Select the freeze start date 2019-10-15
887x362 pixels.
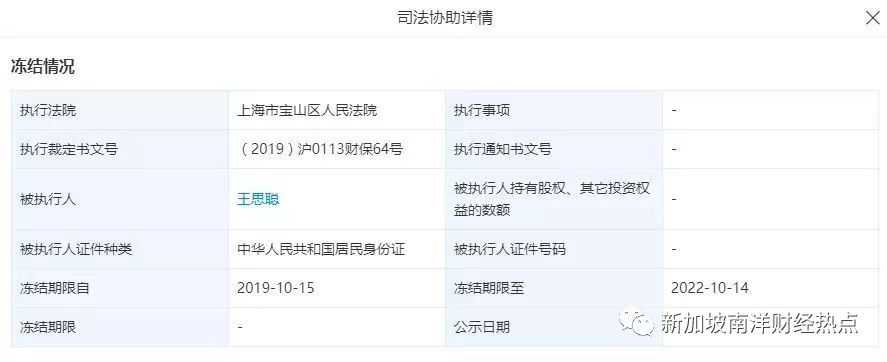275,288
